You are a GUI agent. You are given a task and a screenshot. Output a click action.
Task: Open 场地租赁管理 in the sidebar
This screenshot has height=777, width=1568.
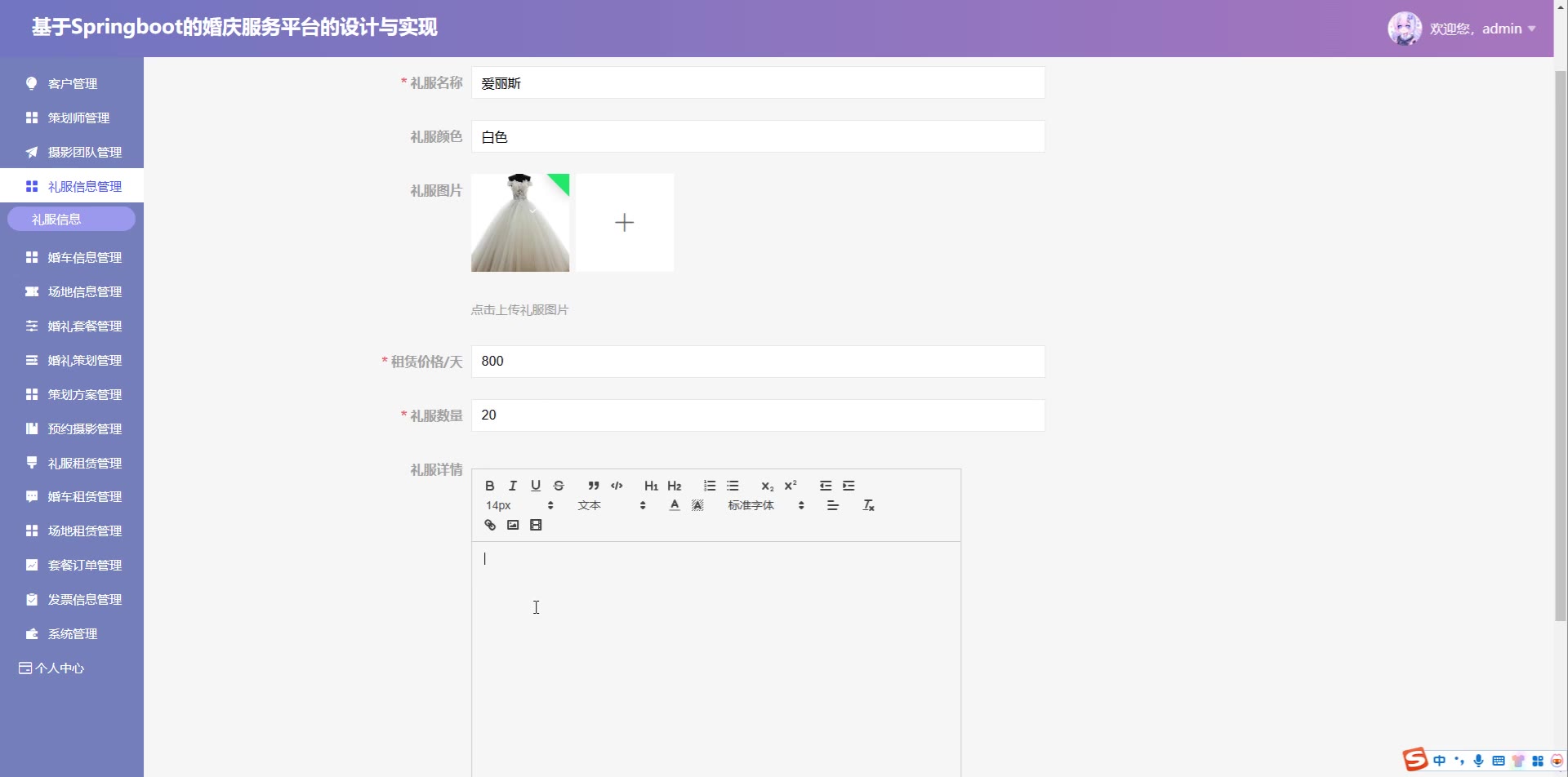pyautogui.click(x=72, y=531)
